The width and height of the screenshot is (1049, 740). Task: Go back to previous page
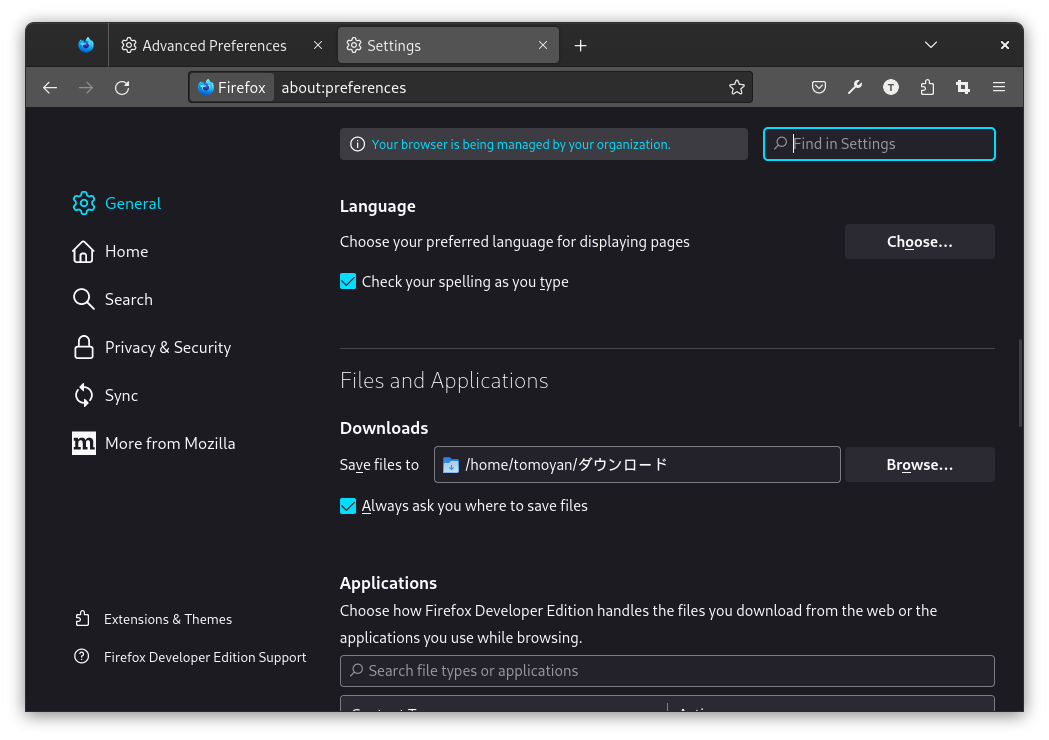tap(50, 87)
